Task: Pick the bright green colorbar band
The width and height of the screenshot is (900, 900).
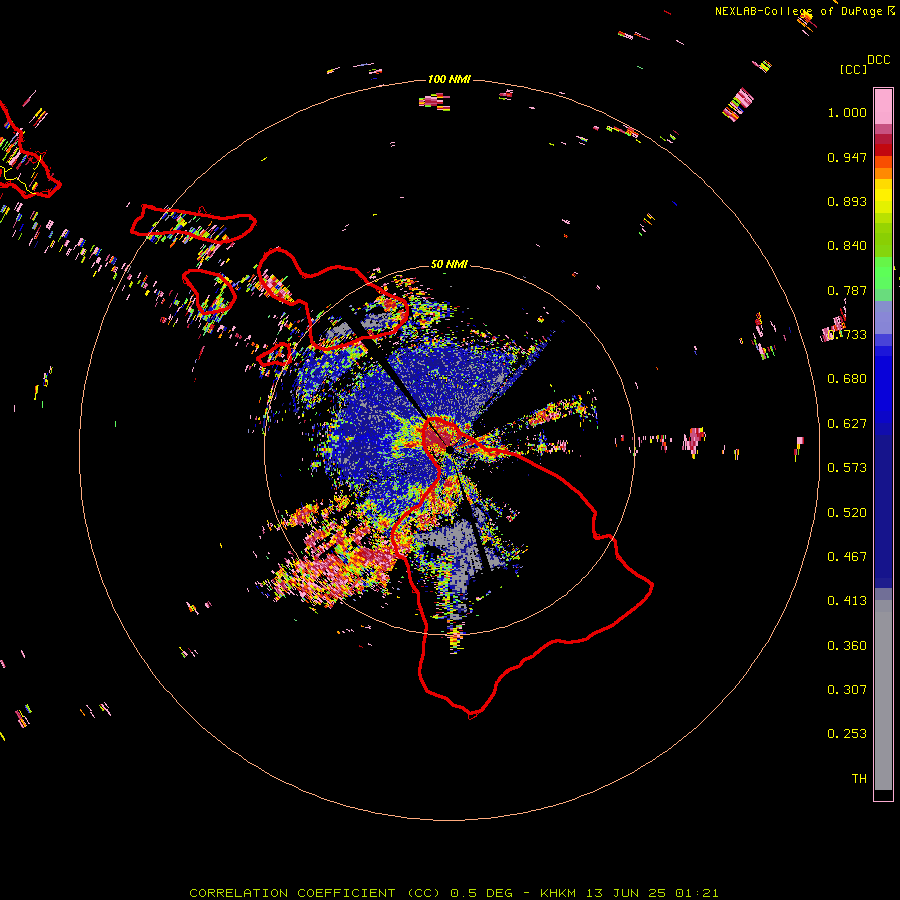Action: 883,274
